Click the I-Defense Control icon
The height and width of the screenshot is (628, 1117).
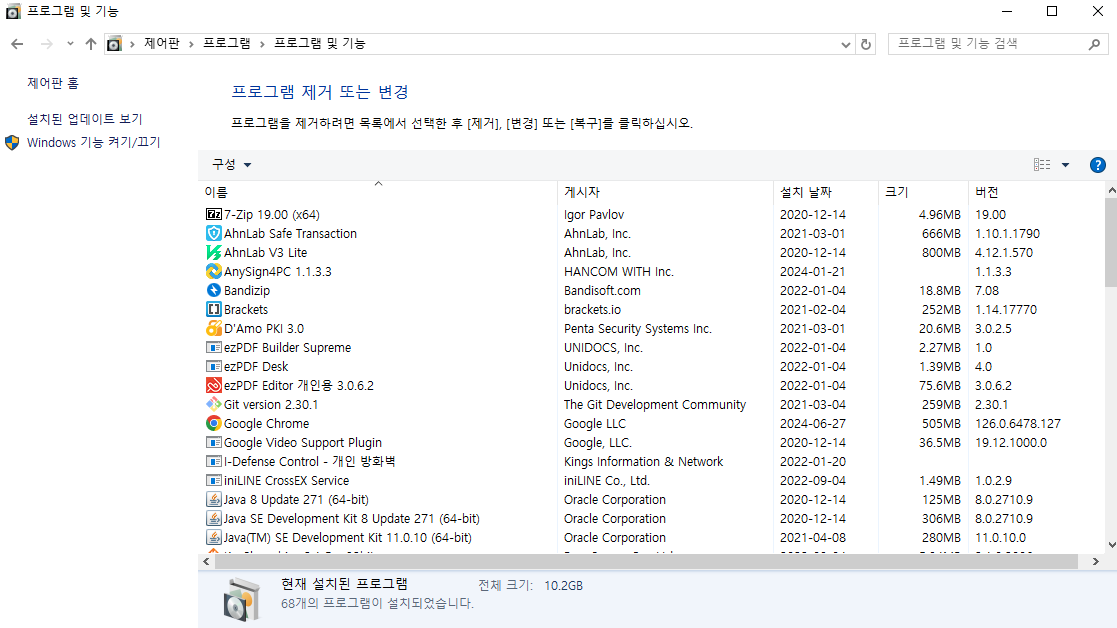coord(213,461)
